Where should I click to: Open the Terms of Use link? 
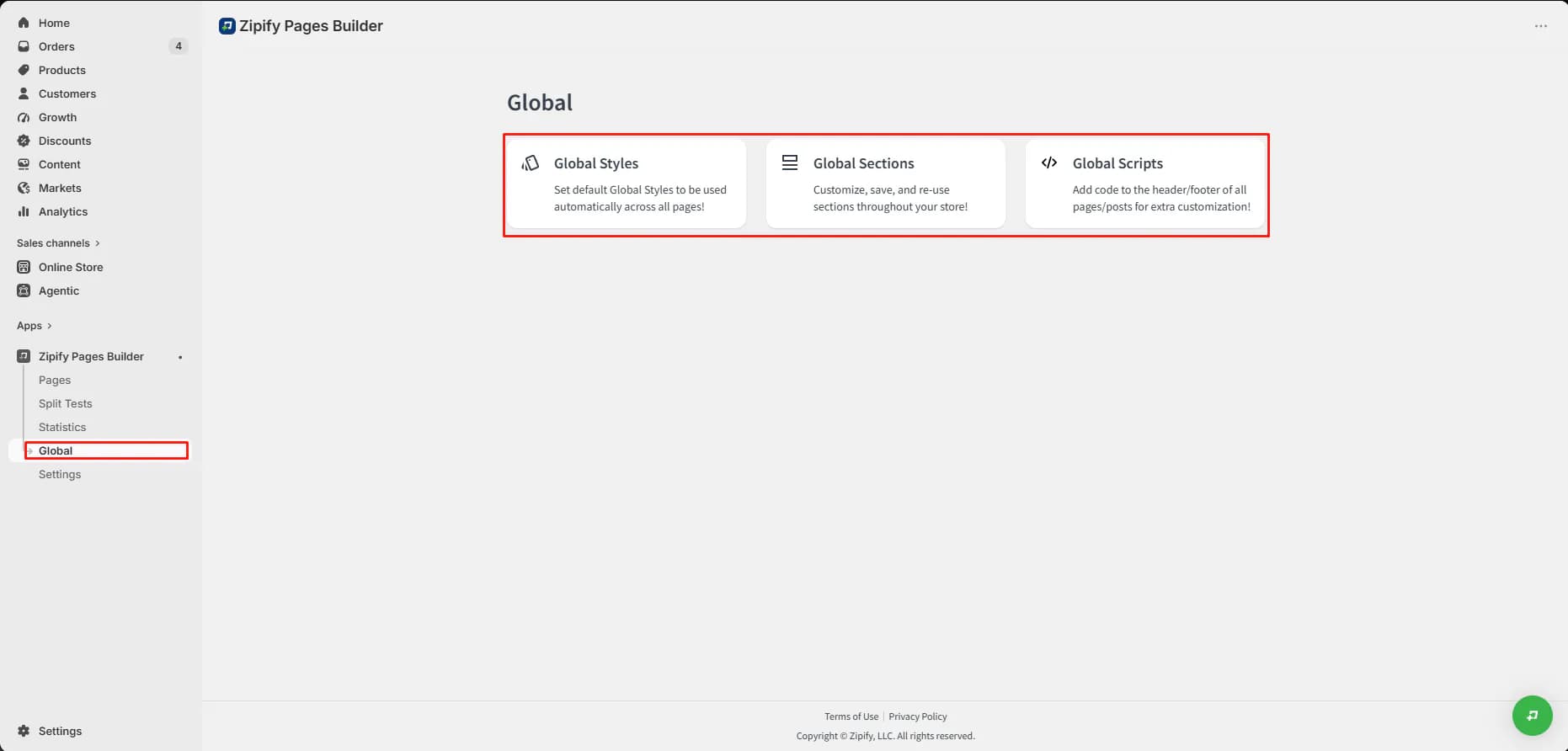tap(851, 716)
